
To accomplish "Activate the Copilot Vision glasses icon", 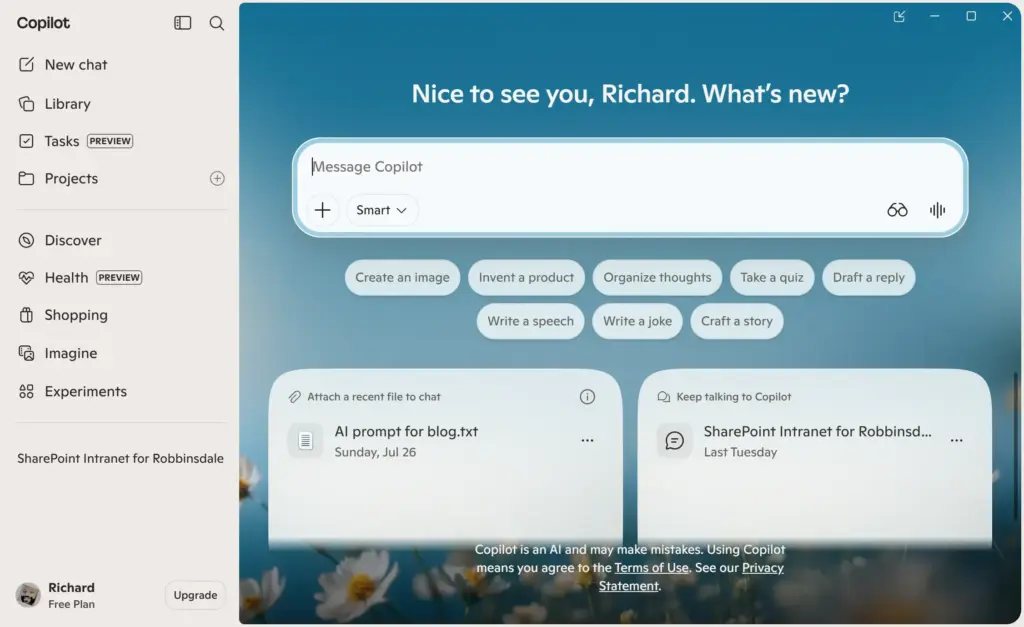I will point(897,210).
